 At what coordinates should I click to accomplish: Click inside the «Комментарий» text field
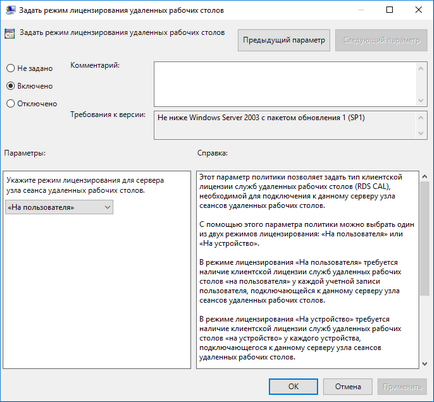coord(285,84)
